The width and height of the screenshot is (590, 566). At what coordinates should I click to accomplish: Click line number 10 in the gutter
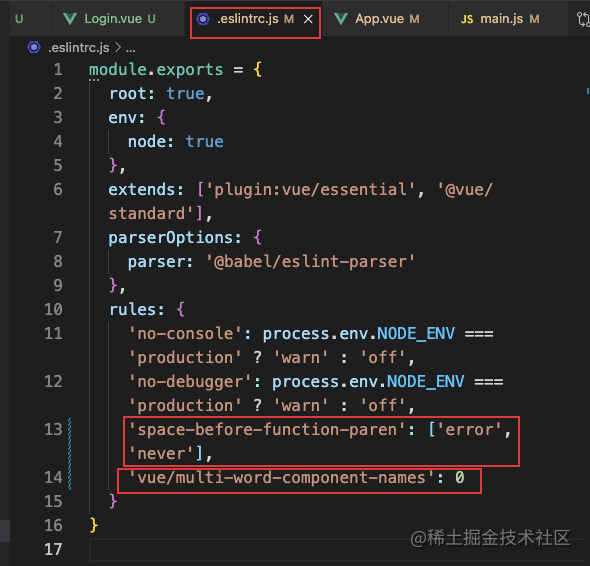pos(53,309)
